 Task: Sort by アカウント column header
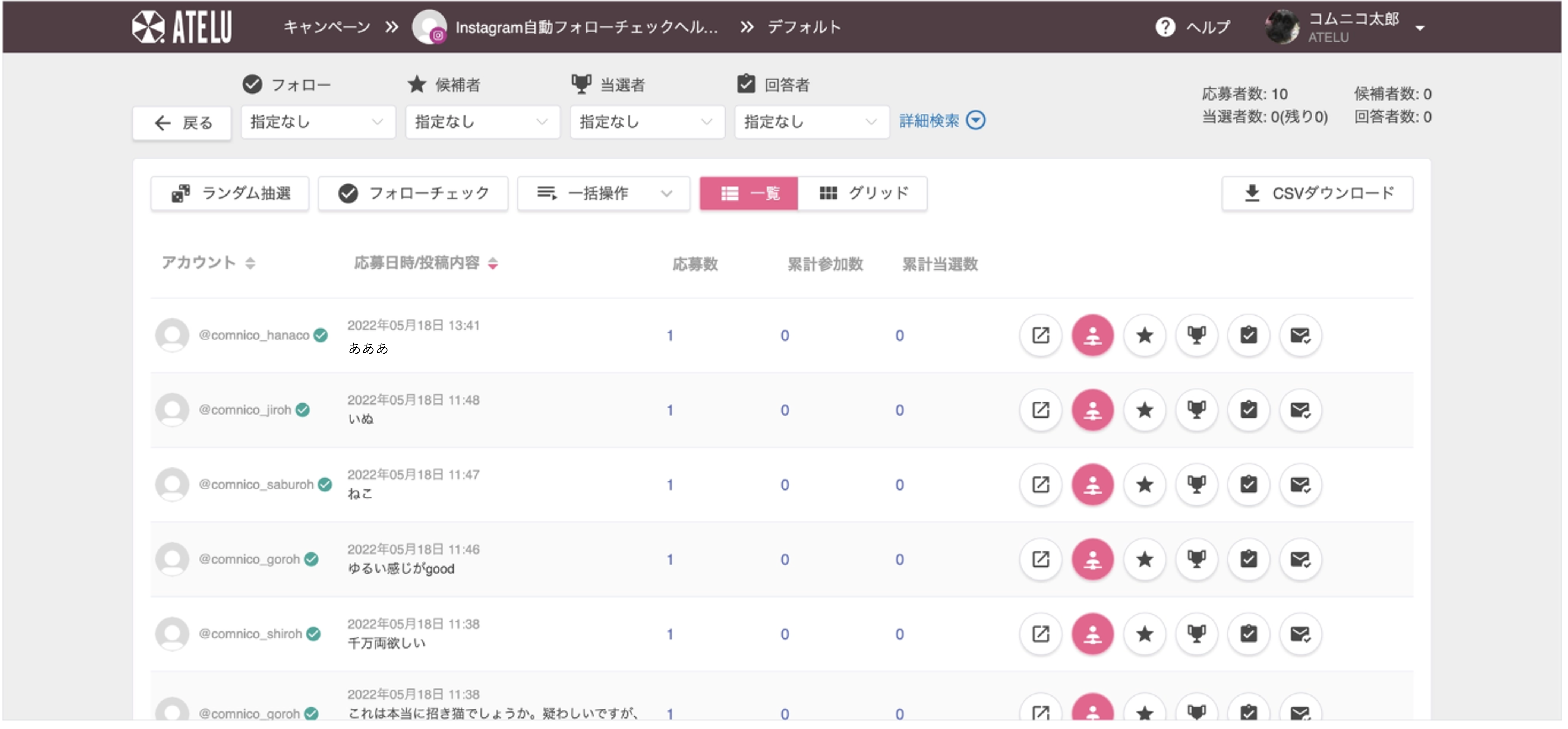tap(208, 263)
